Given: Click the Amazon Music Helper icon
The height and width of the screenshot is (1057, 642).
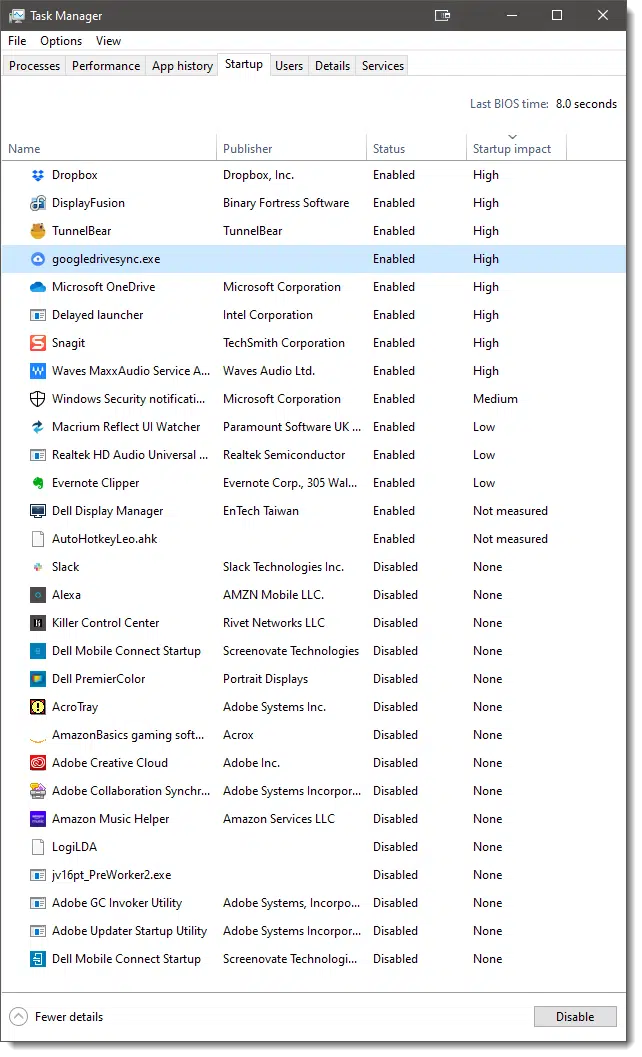Looking at the screenshot, I should (38, 818).
